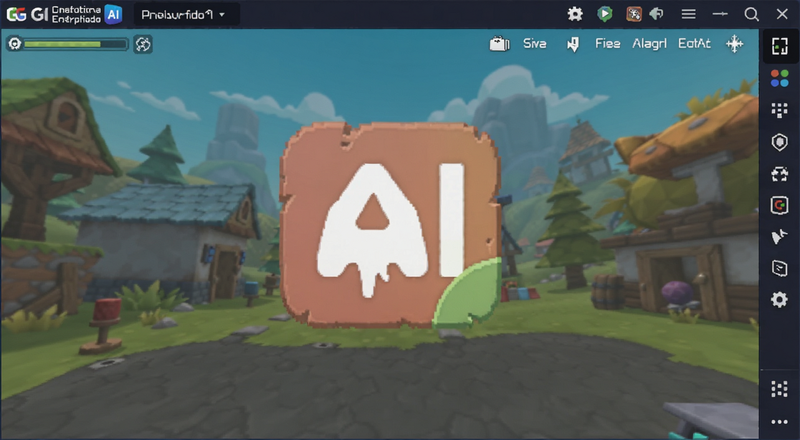
Task: Select the Fiee menu item
Action: pyautogui.click(x=608, y=44)
